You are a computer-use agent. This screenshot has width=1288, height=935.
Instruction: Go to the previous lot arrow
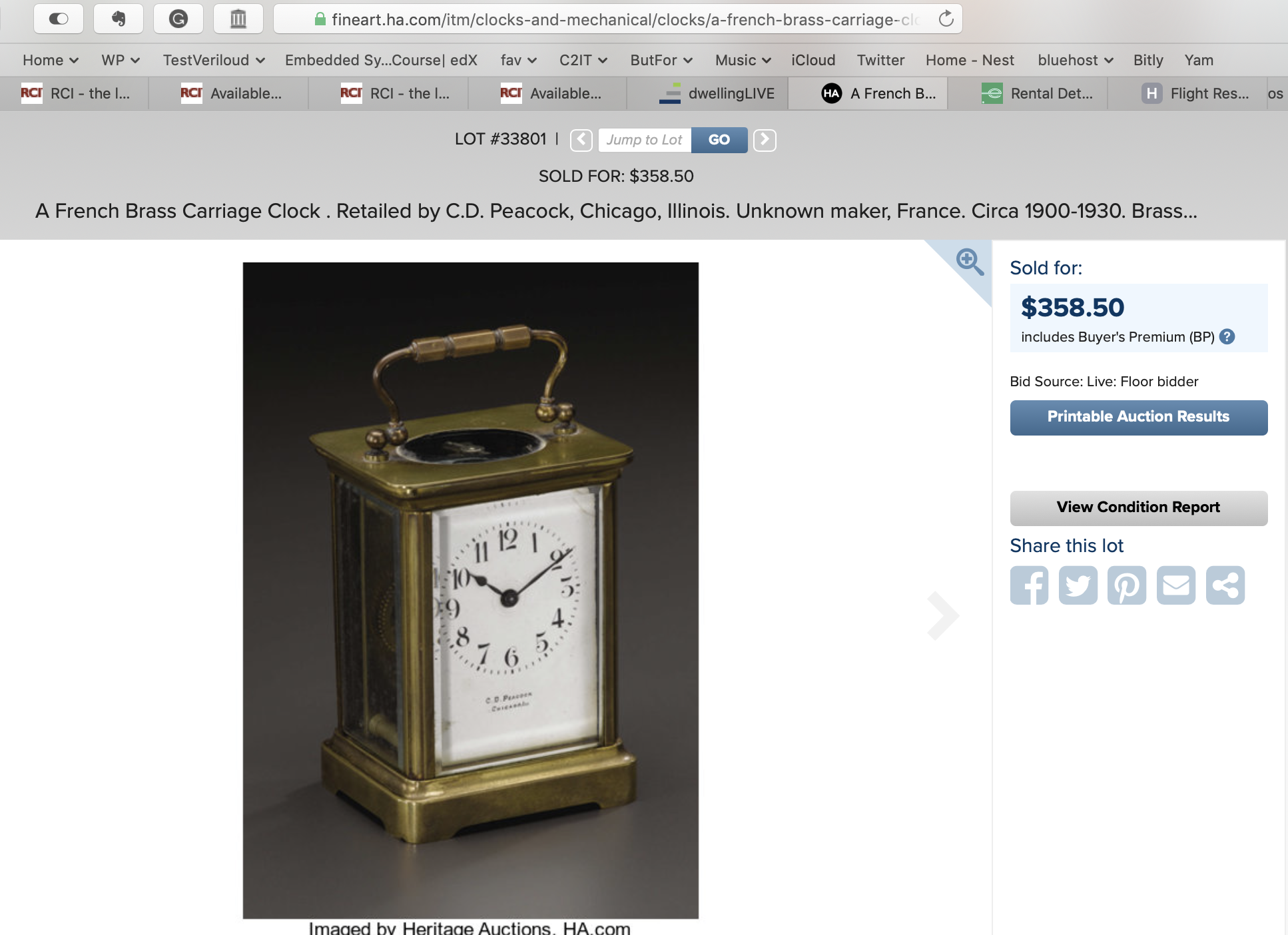pos(581,140)
